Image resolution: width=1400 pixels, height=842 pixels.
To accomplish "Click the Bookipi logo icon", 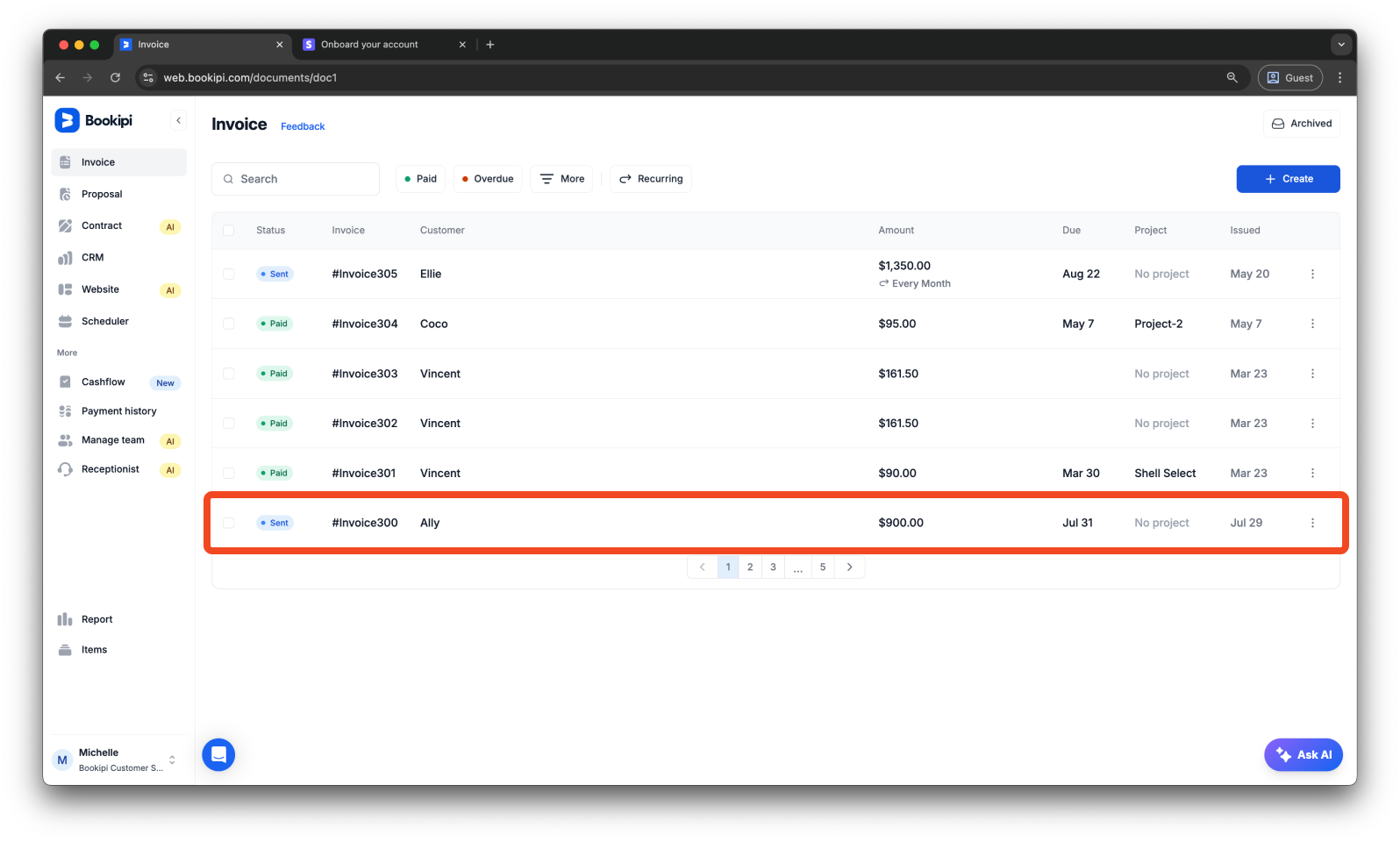I will point(67,120).
